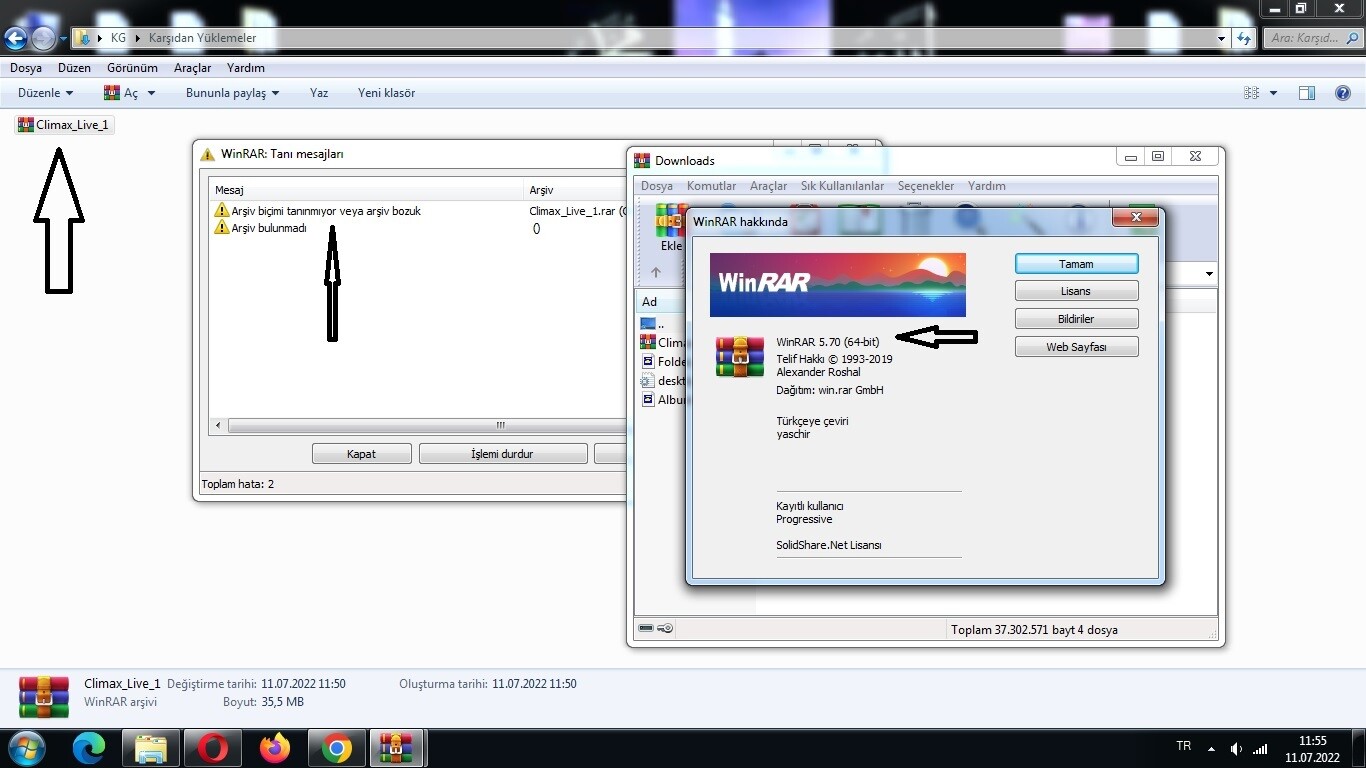Open Opera from the taskbar
Screen dimensions: 1366x773
(212, 748)
